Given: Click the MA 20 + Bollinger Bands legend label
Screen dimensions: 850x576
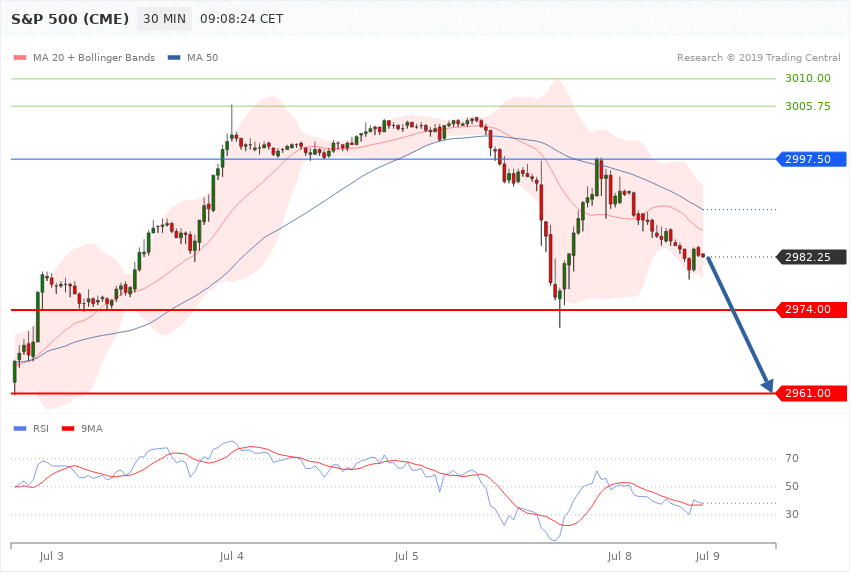Looking at the screenshot, I should 94,57.
